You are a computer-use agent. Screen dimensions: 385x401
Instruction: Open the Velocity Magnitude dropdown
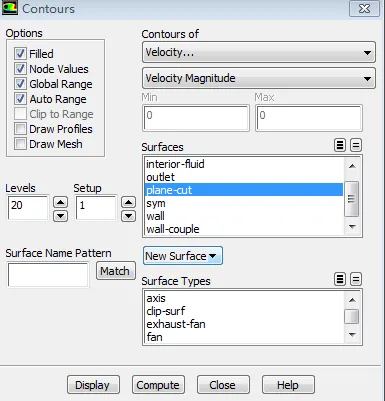(259, 78)
